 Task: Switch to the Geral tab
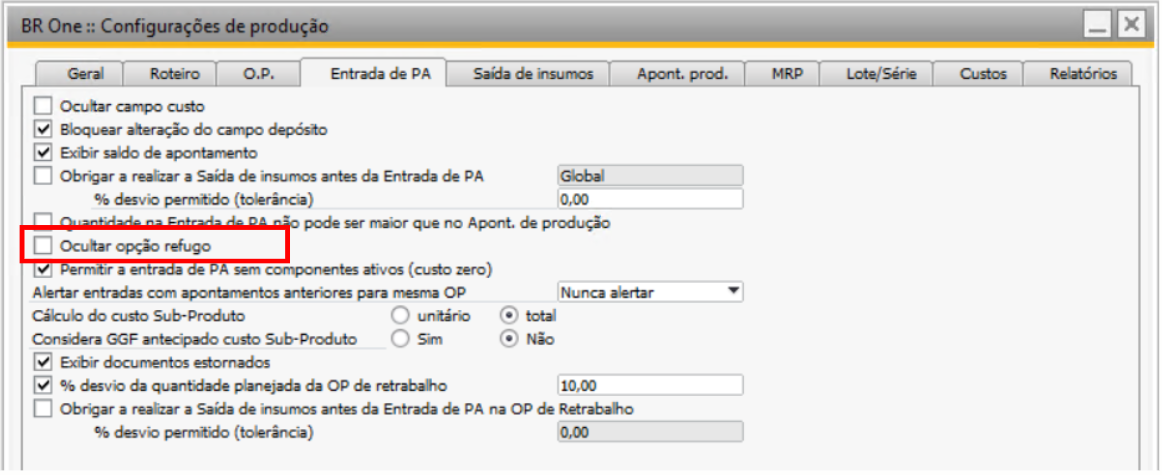(86, 74)
